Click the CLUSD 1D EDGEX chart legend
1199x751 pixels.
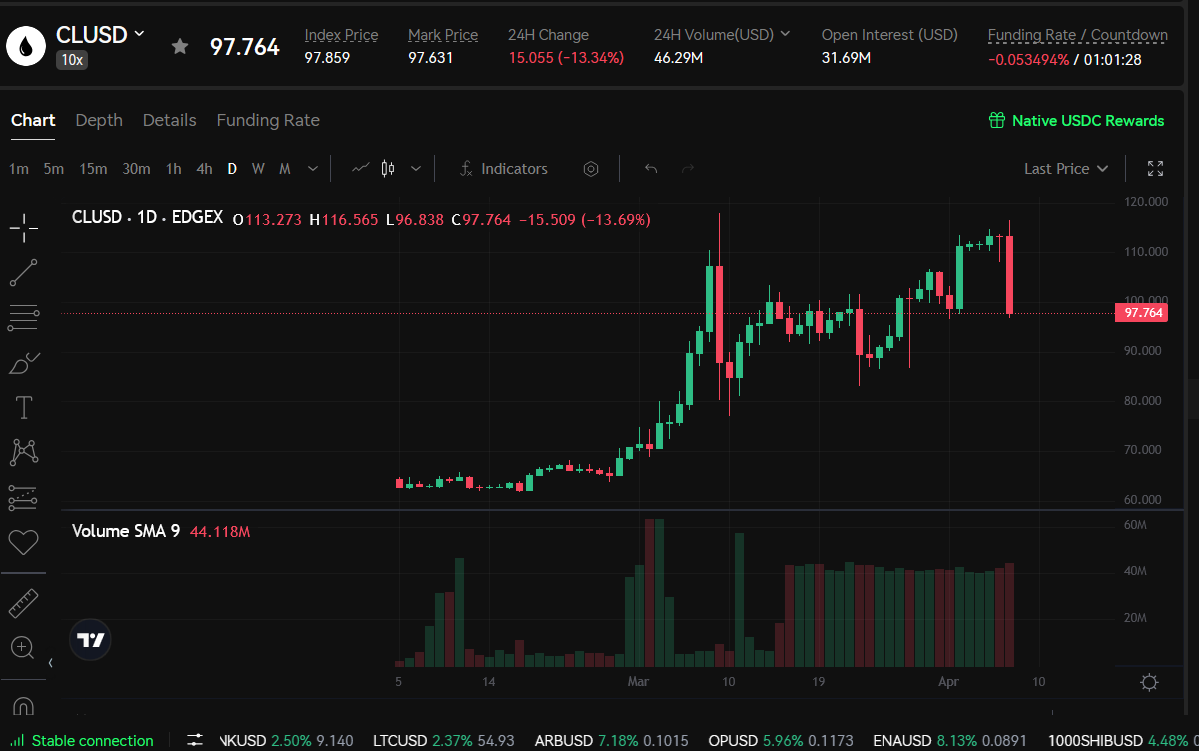(148, 217)
